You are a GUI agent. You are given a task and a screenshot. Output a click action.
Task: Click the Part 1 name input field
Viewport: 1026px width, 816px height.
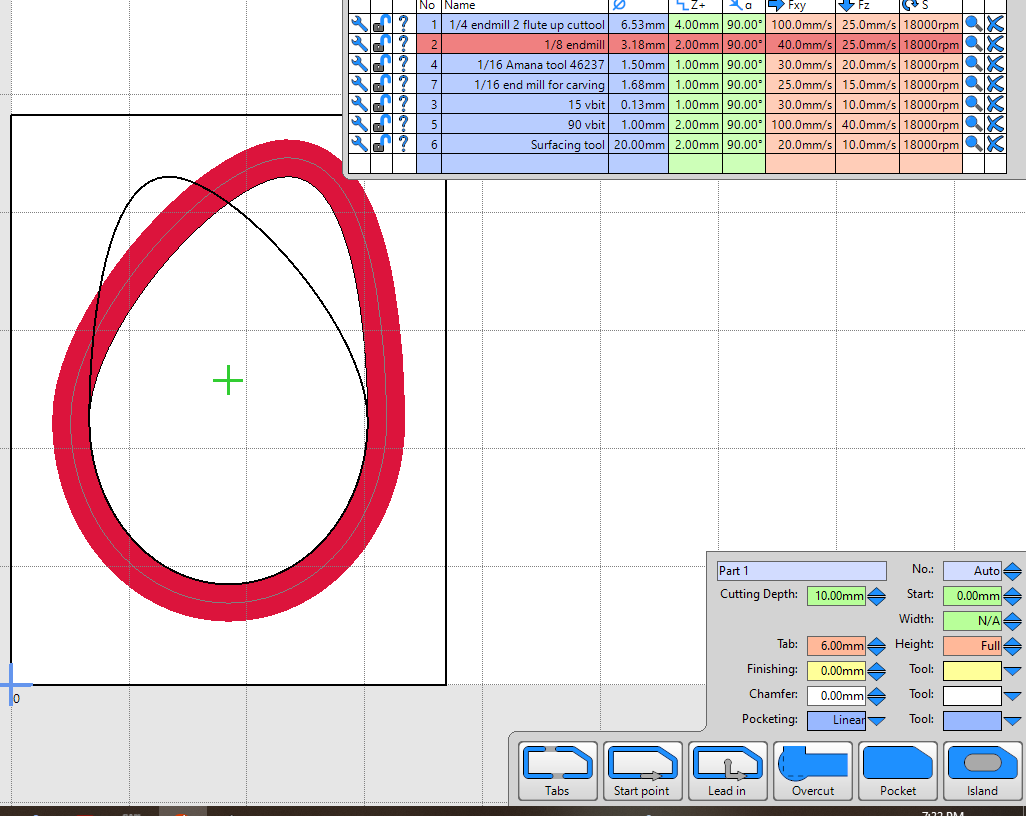click(x=801, y=571)
